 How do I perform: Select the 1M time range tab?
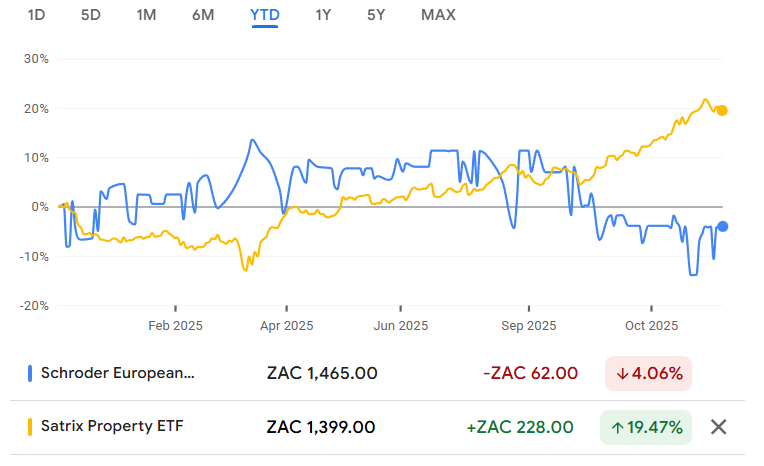pyautogui.click(x=146, y=15)
